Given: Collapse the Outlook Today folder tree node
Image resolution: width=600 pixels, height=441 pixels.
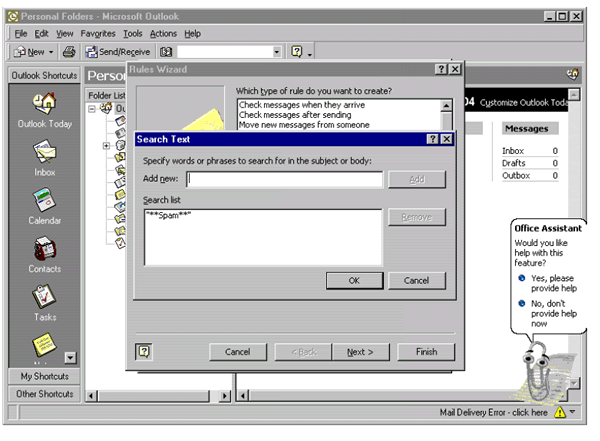Looking at the screenshot, I should [x=92, y=109].
